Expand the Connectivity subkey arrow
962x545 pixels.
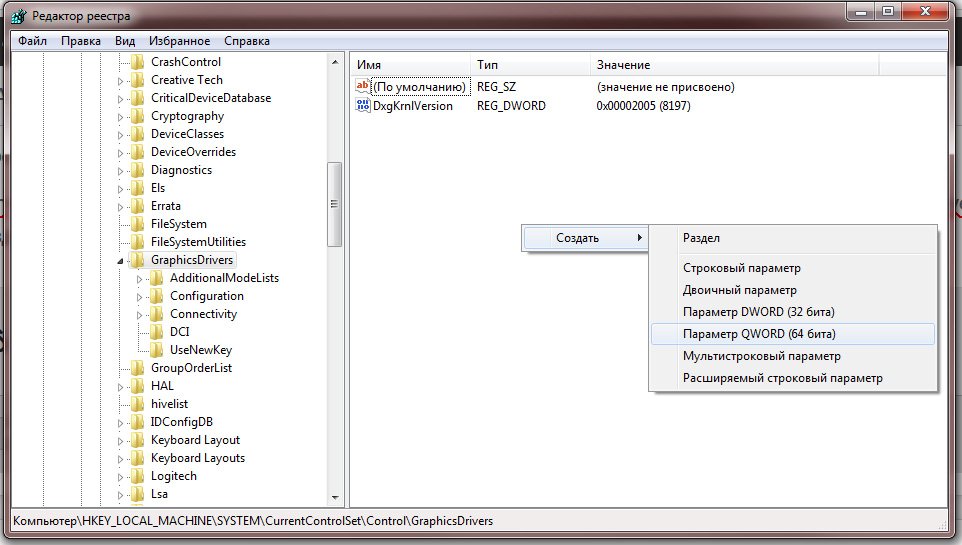click(141, 314)
